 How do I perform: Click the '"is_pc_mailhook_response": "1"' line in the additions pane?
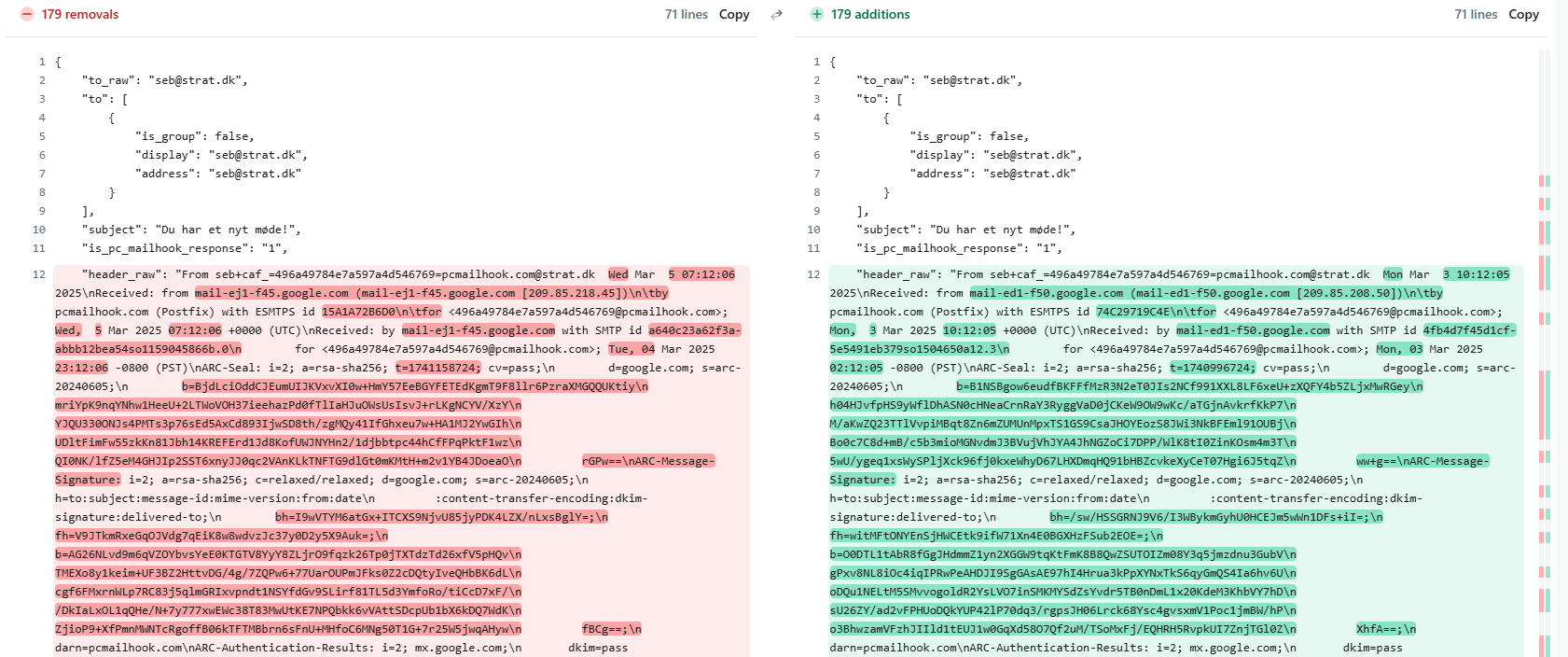[959, 248]
